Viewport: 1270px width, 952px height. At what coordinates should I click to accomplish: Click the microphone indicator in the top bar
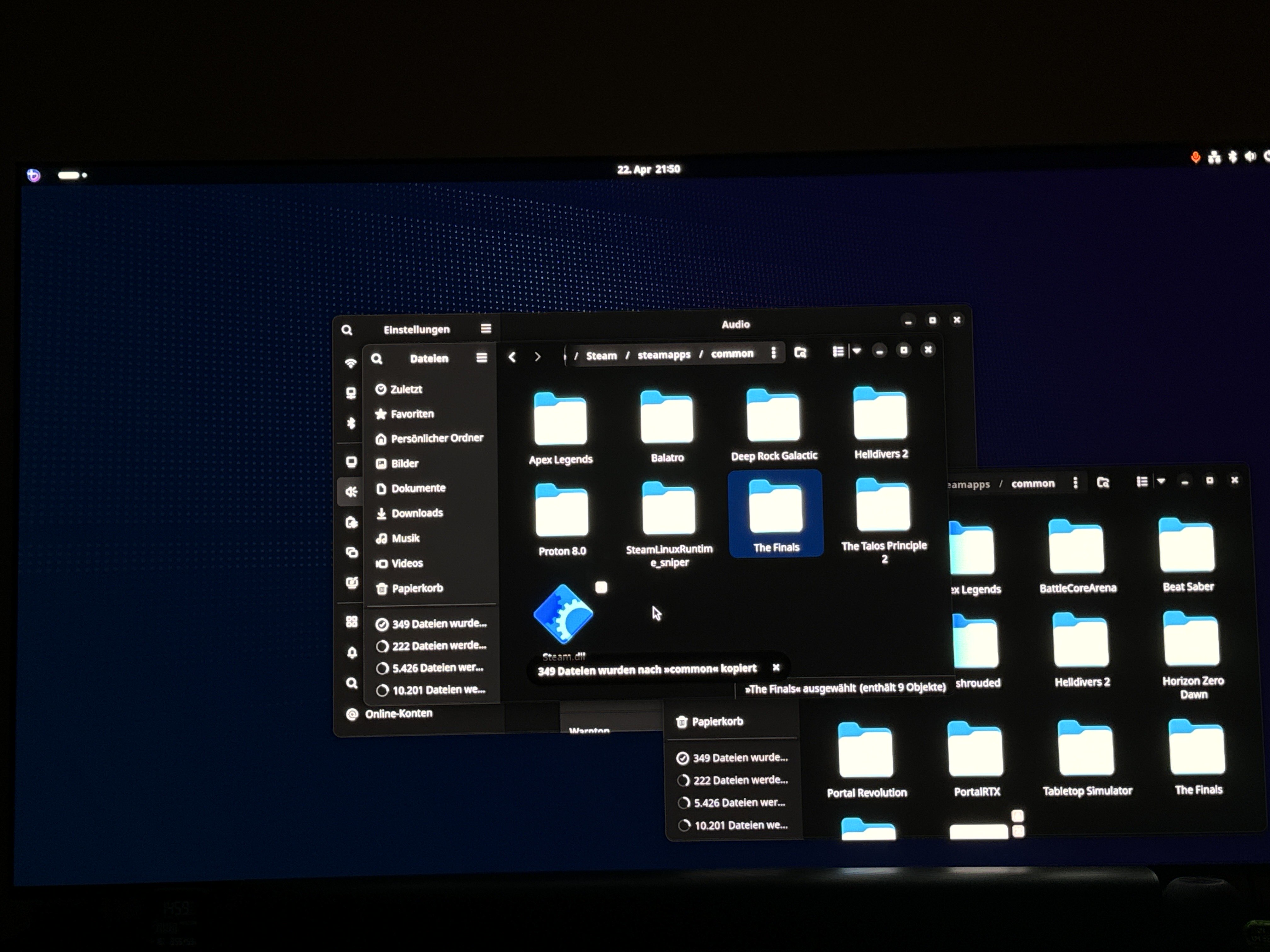pos(1195,157)
